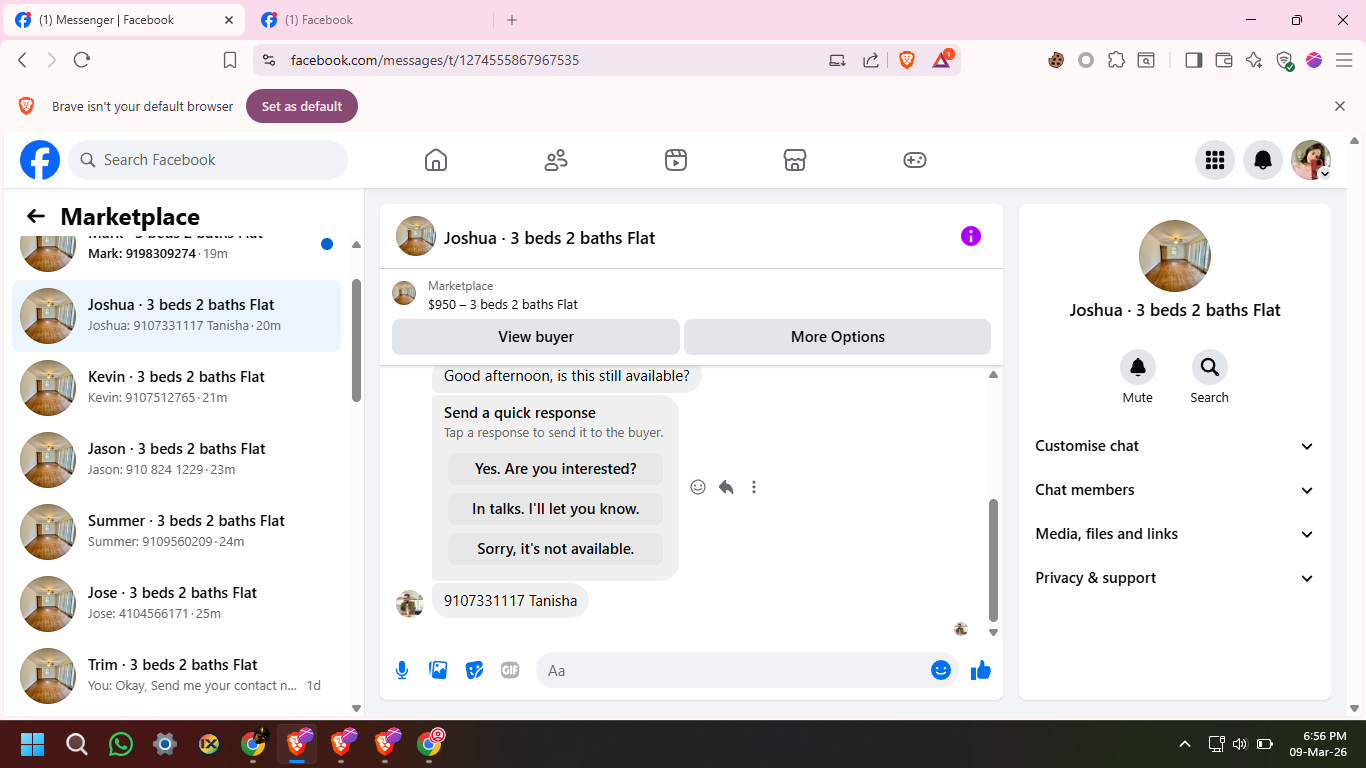Click the '$950 – 3 beds 2 baths Flat' listing text

[503, 304]
